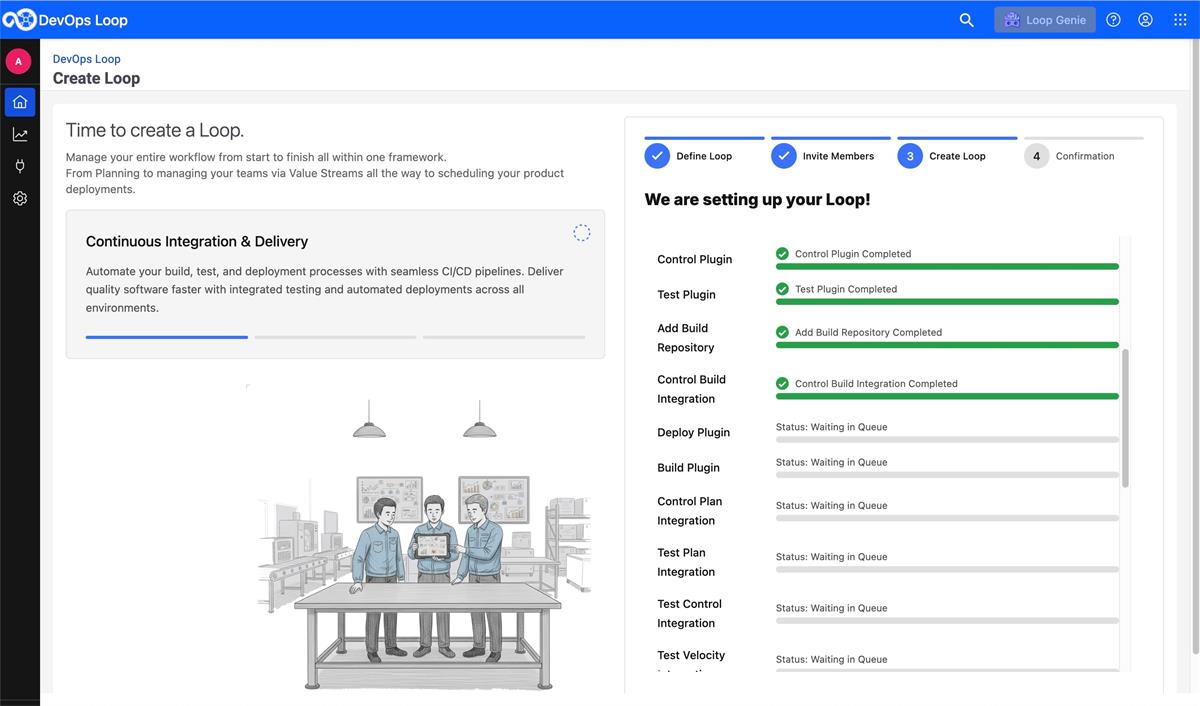Open the apps grid launcher icon
The width and height of the screenshot is (1200, 706).
(1180, 20)
